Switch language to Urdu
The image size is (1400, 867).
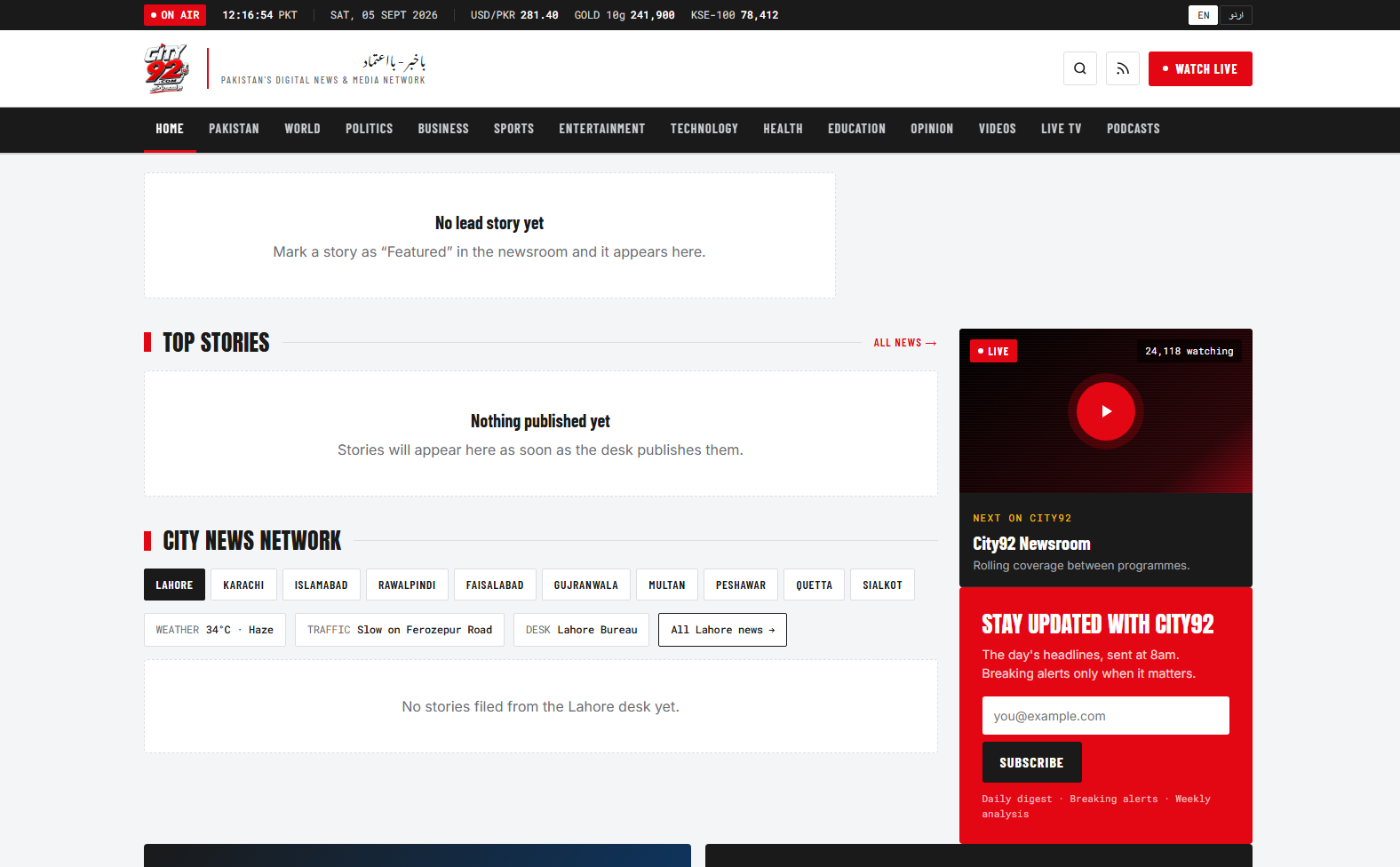(x=1236, y=15)
